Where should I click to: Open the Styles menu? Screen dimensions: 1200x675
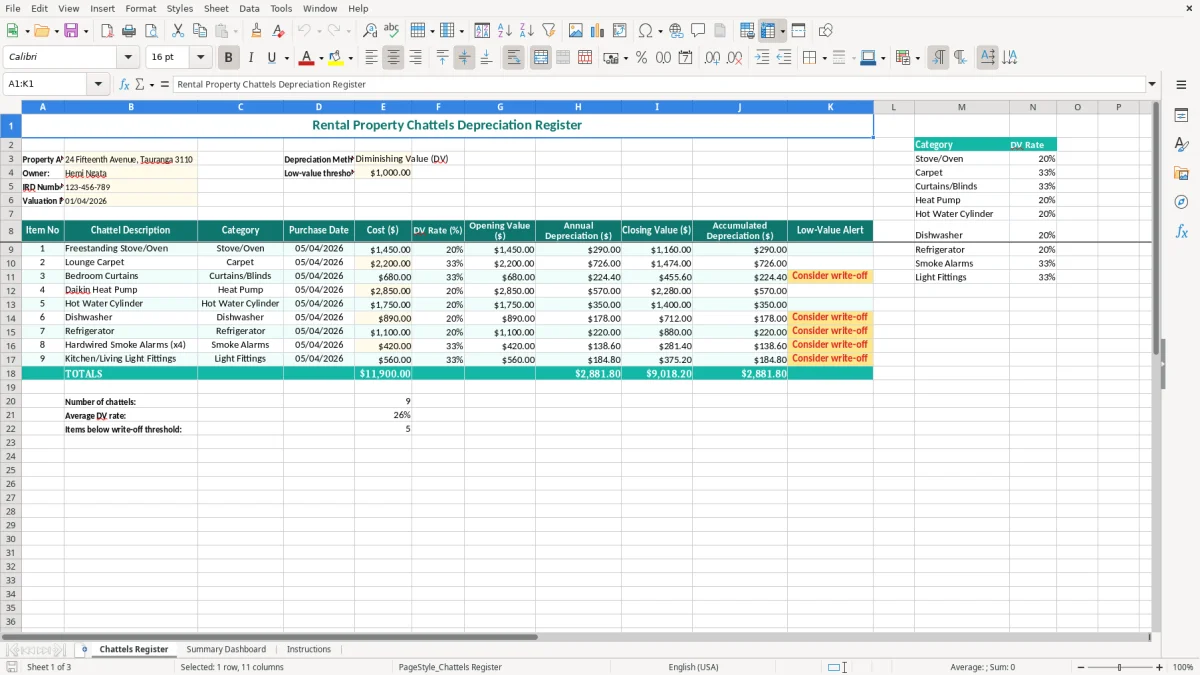coord(180,8)
